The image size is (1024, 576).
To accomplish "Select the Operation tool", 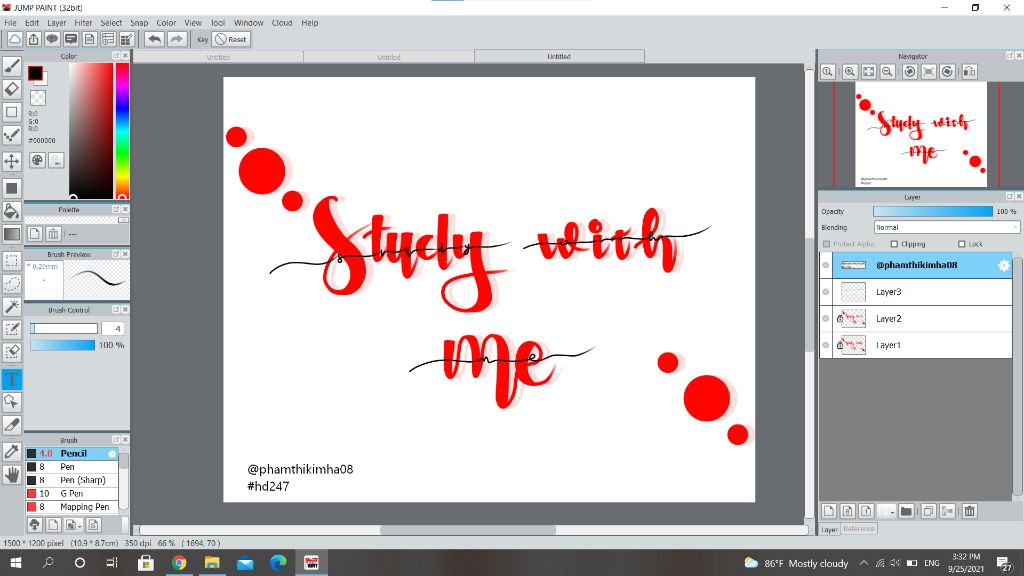I will point(12,402).
